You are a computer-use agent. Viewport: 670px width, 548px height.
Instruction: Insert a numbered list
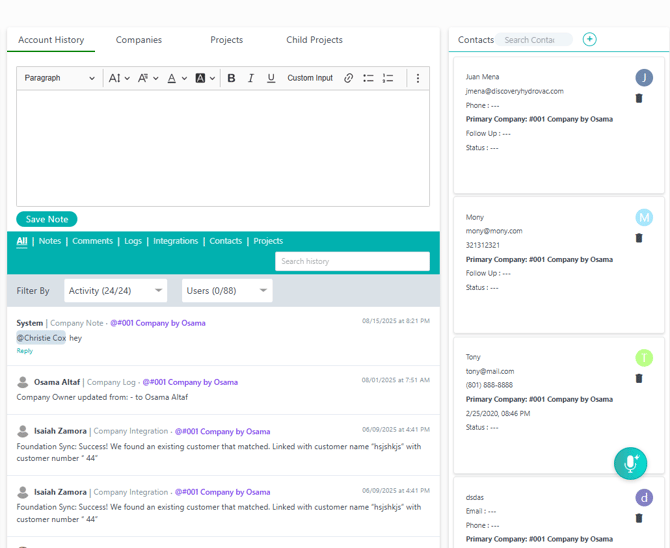(x=388, y=78)
